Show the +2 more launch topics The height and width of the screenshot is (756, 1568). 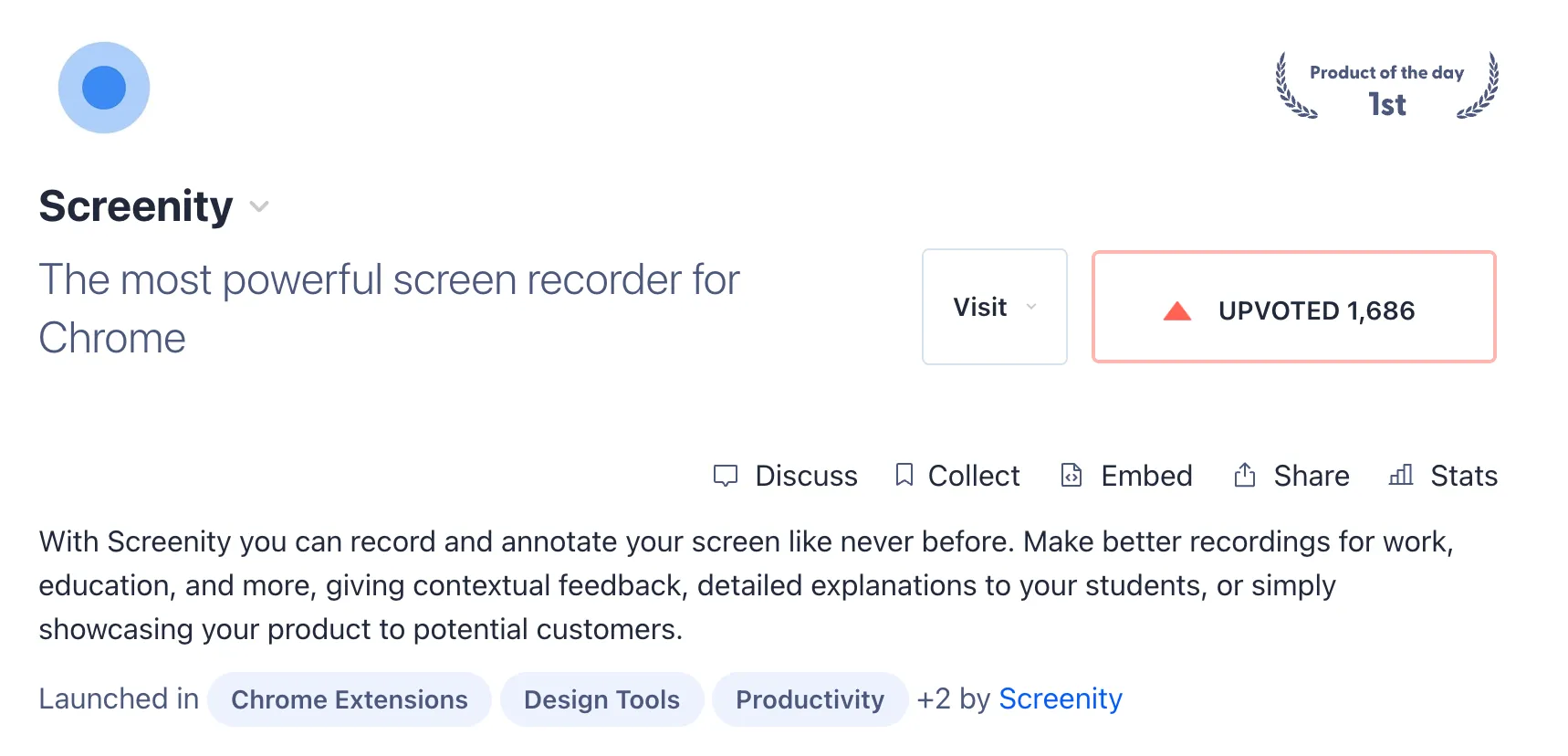933,699
